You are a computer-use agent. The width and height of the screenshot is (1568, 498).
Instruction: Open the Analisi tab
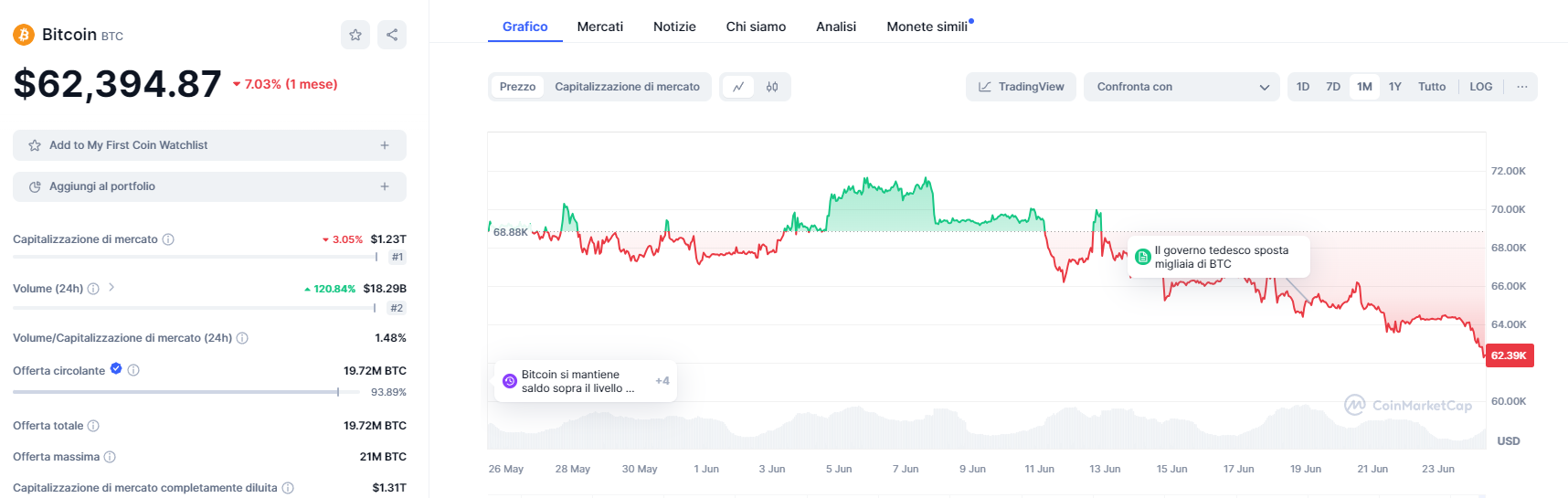click(836, 26)
